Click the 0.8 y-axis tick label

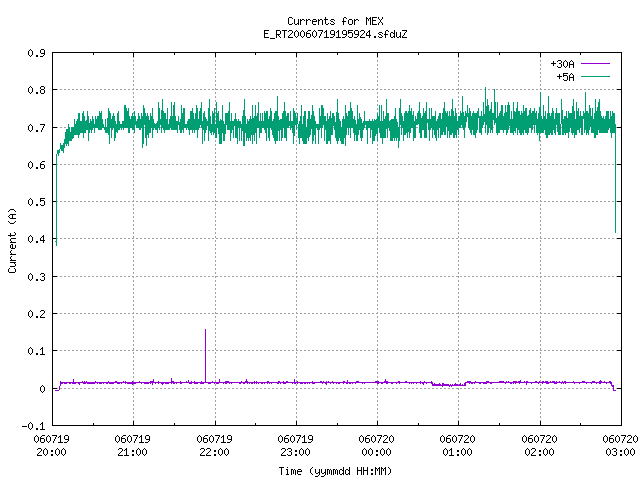[36, 90]
